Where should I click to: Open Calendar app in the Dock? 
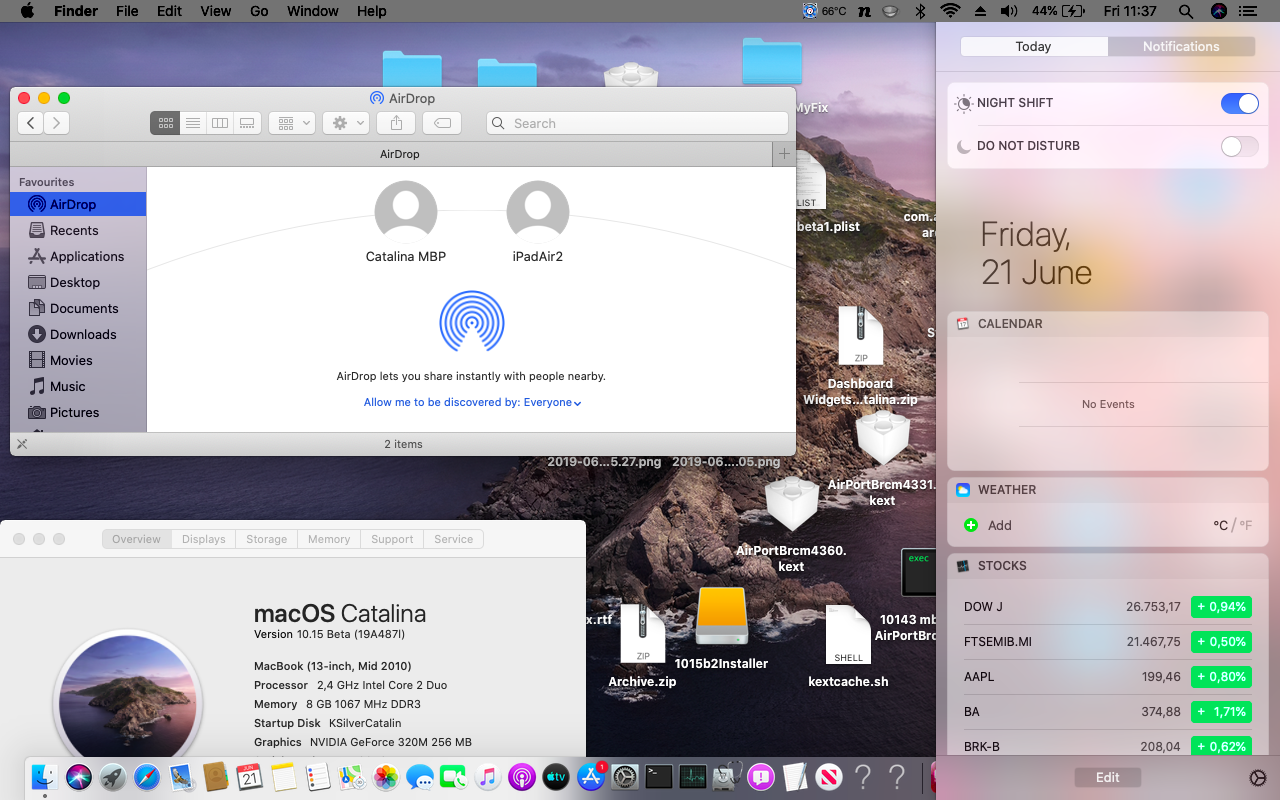pyautogui.click(x=250, y=777)
